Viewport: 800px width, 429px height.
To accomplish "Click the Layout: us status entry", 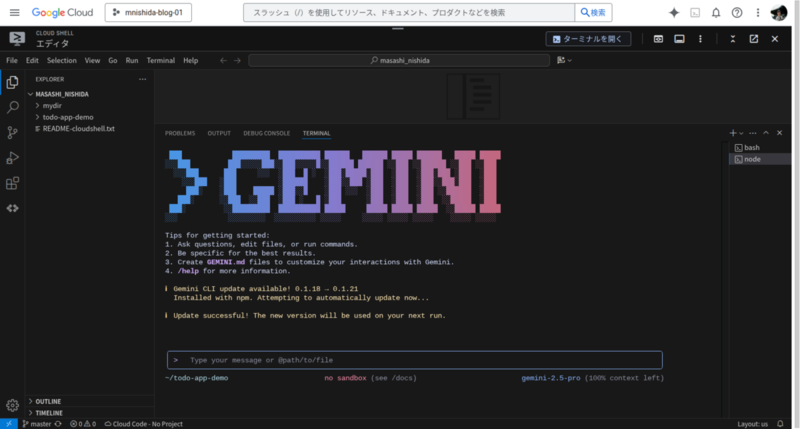I will [752, 424].
